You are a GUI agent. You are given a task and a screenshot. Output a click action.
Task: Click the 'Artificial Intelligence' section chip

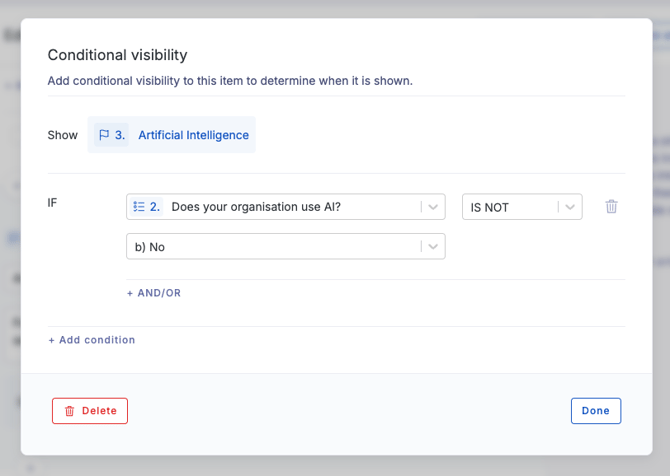(172, 135)
